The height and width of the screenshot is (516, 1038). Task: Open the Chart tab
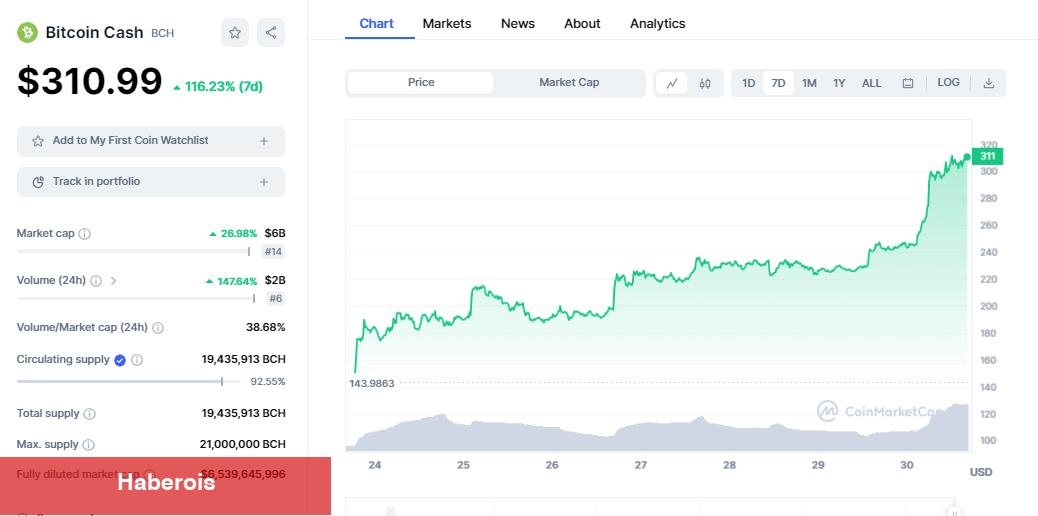click(x=377, y=24)
